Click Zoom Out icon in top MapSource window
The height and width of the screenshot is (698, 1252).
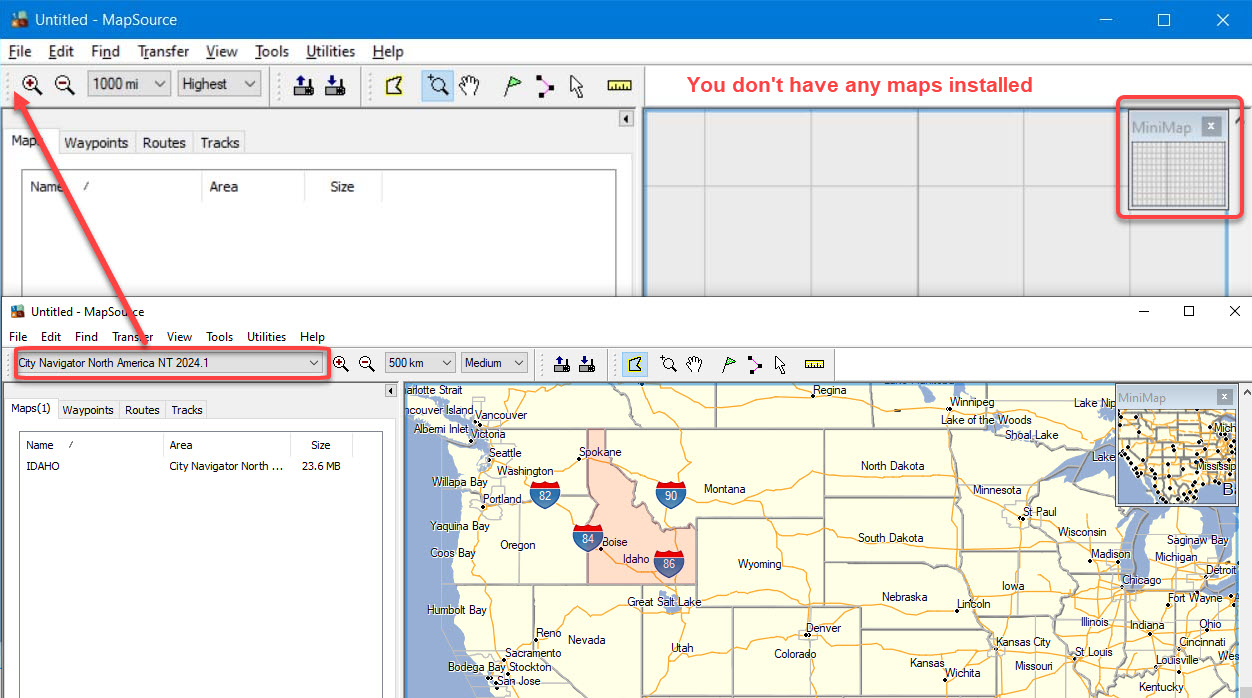(x=64, y=85)
